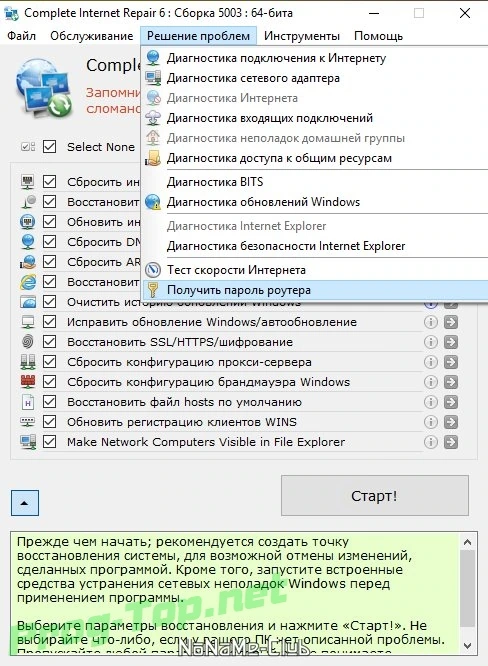Open the Файл menu

pos(21,36)
